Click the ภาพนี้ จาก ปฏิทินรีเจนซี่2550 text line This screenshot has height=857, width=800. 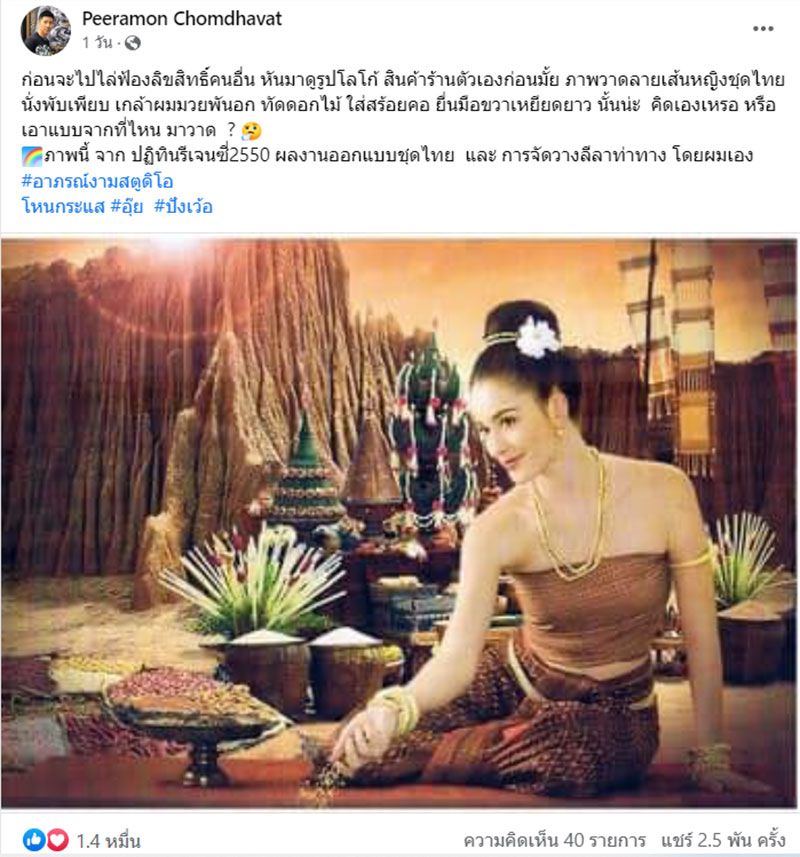[387, 156]
